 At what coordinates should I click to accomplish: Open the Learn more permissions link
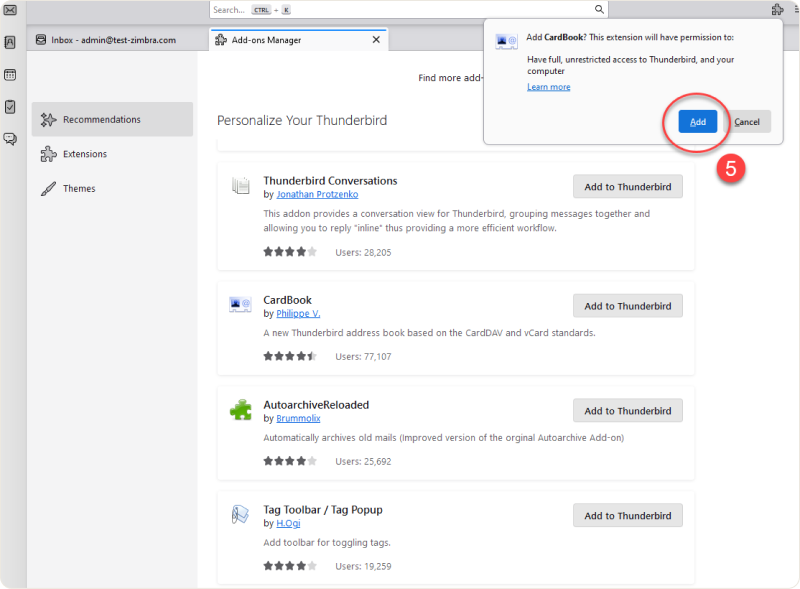coord(548,87)
